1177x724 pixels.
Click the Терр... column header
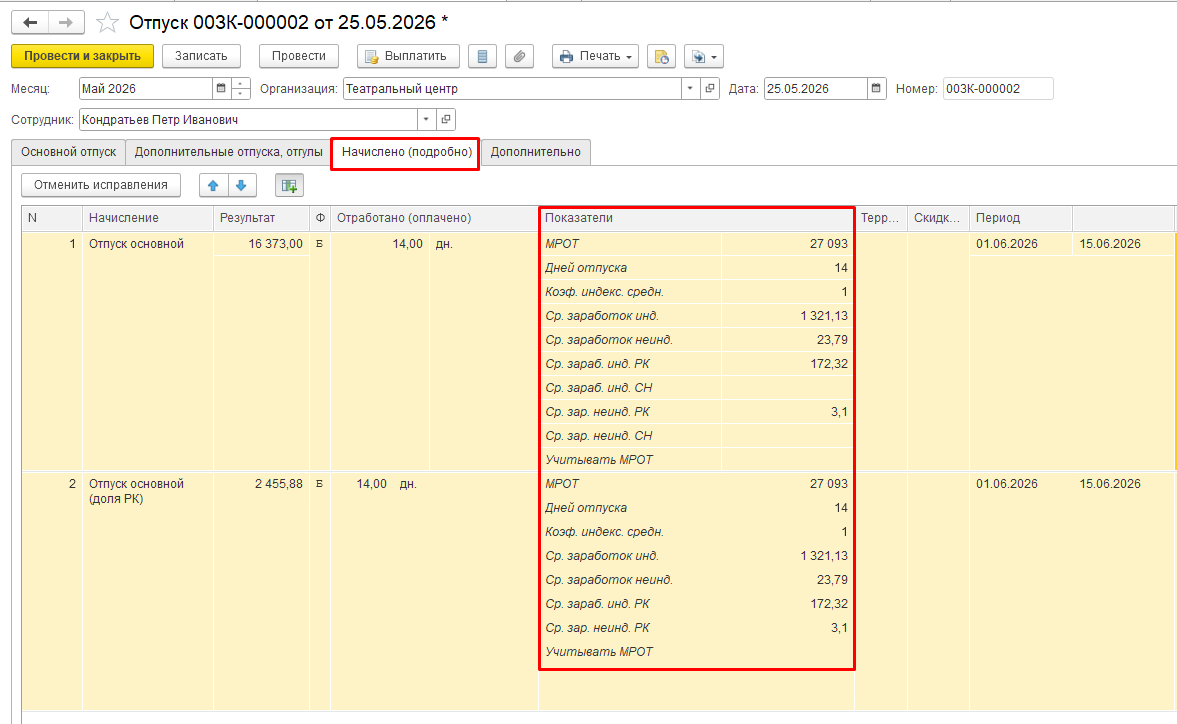click(x=880, y=218)
